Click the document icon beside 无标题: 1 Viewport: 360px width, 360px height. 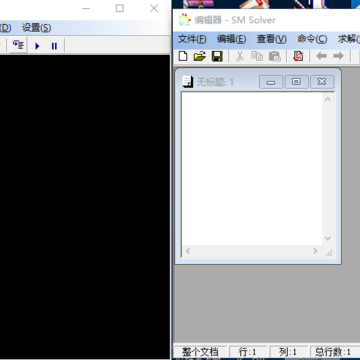(188, 82)
